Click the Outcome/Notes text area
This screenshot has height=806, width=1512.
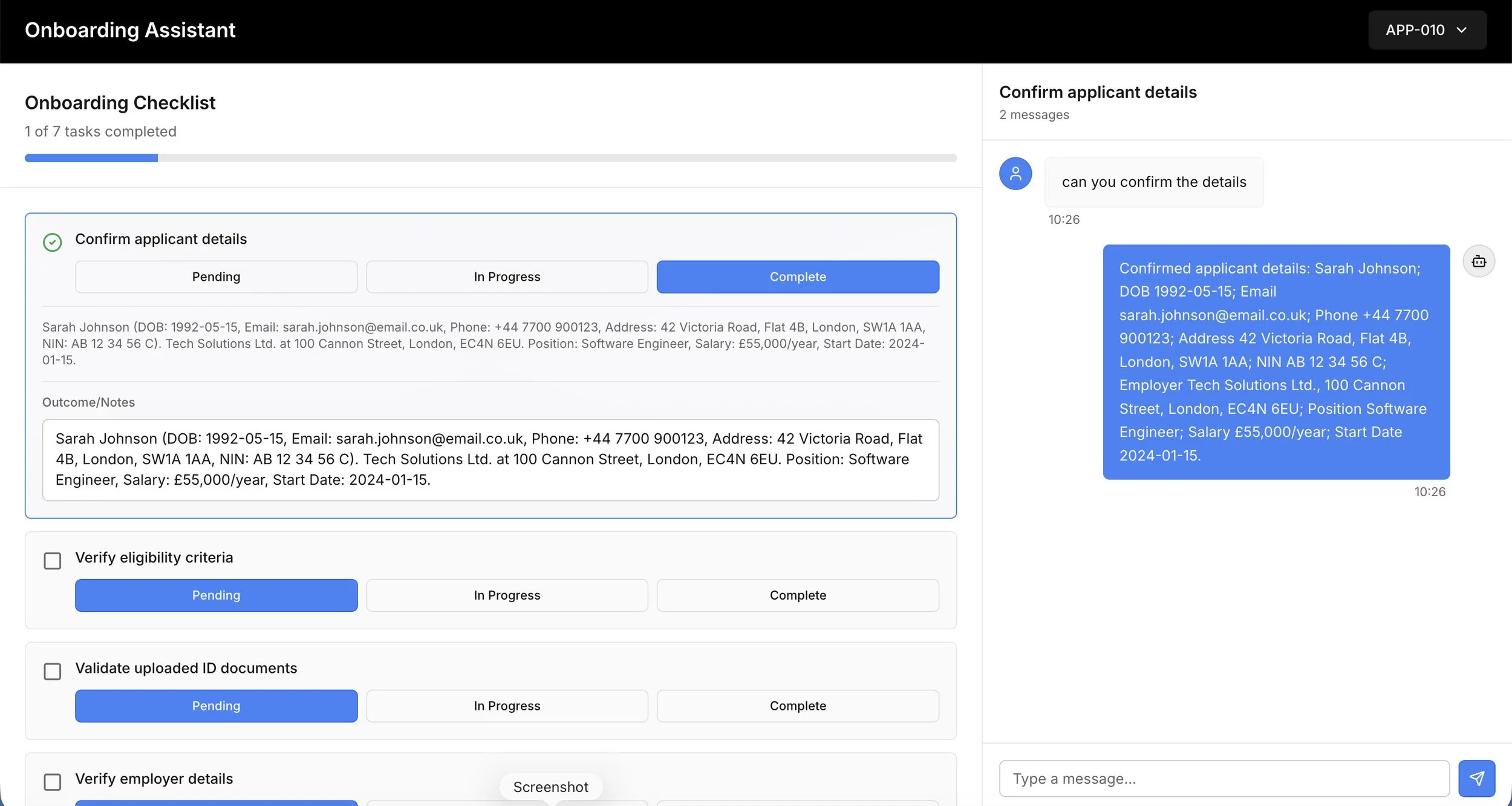tap(490, 460)
